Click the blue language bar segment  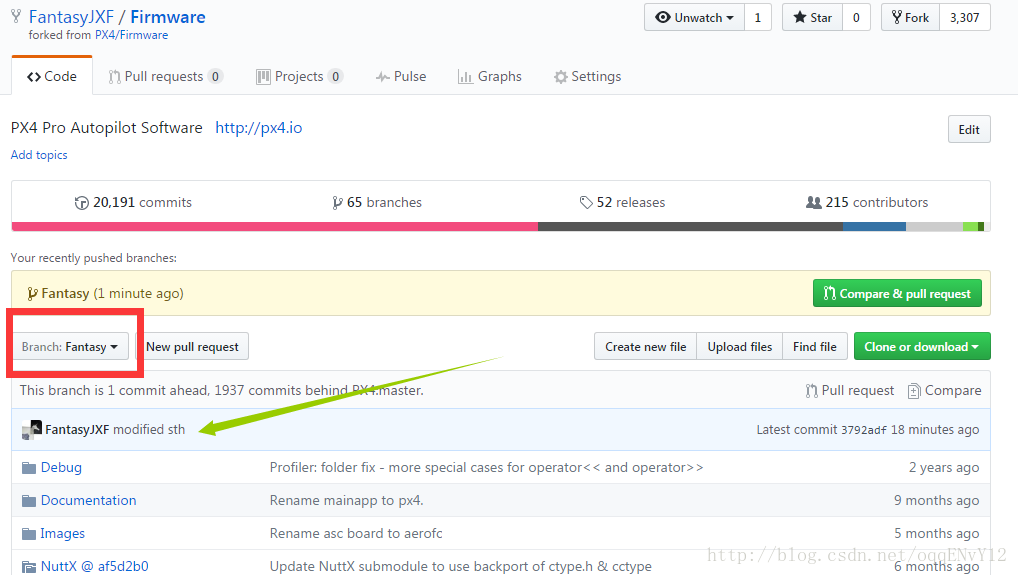[874, 226]
